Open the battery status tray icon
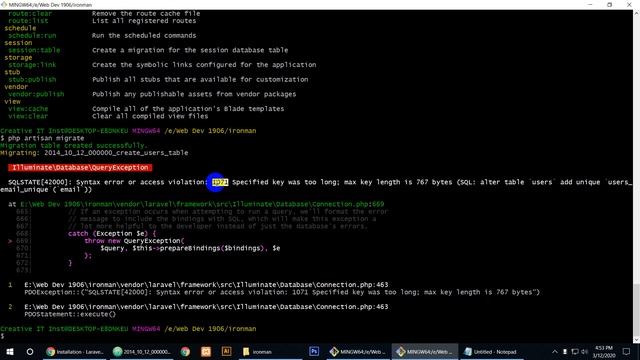This screenshot has width=640, height=360. [x=565, y=351]
